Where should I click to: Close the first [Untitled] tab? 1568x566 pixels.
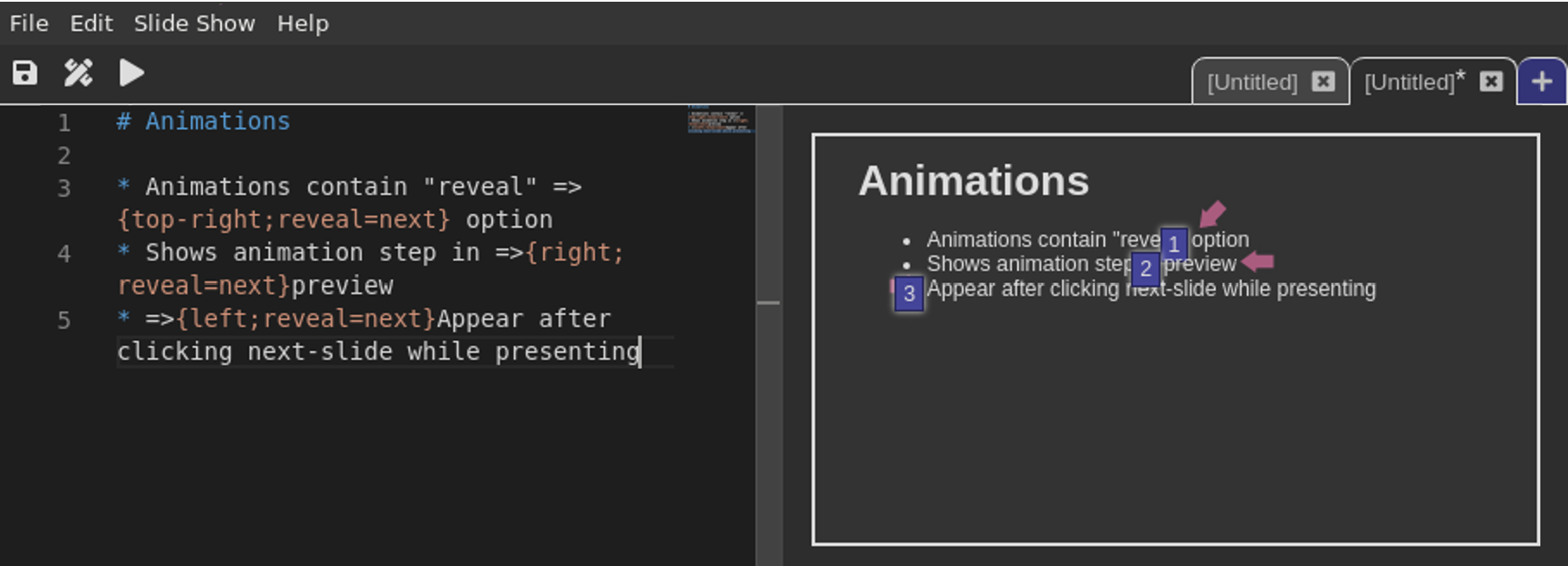click(1323, 81)
